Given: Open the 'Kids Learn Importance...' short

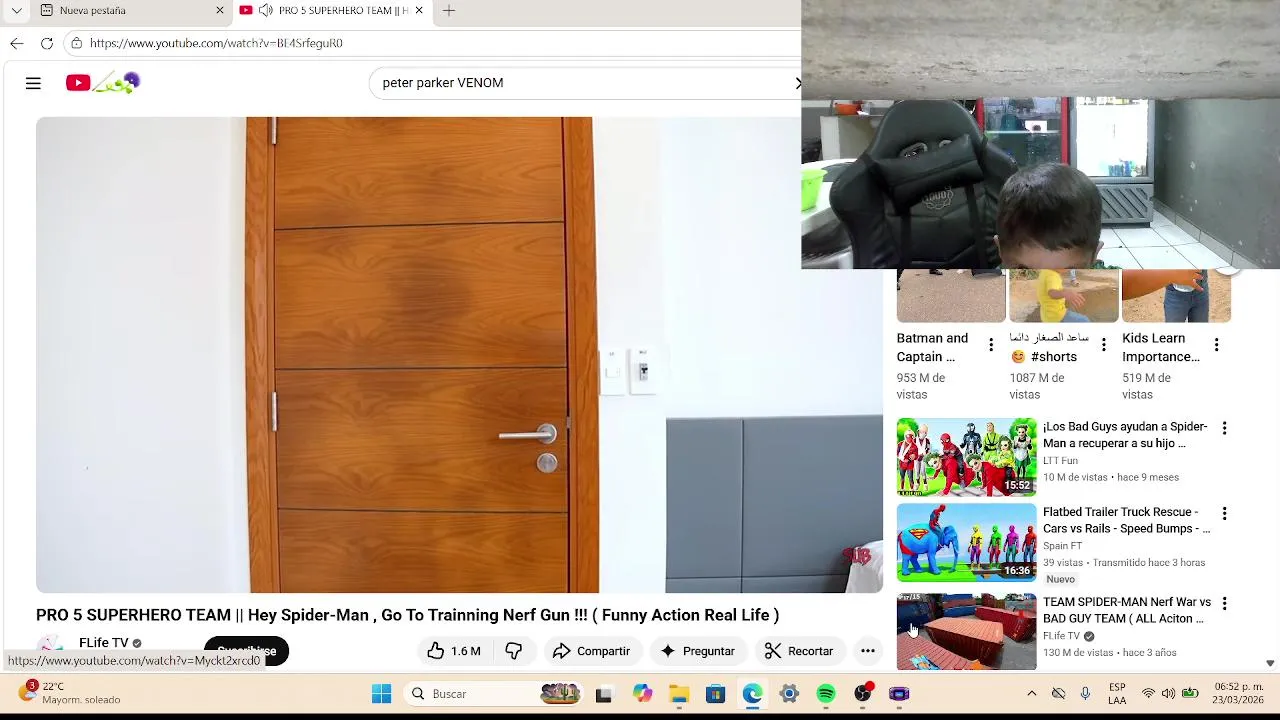Looking at the screenshot, I should pyautogui.click(x=1161, y=347).
